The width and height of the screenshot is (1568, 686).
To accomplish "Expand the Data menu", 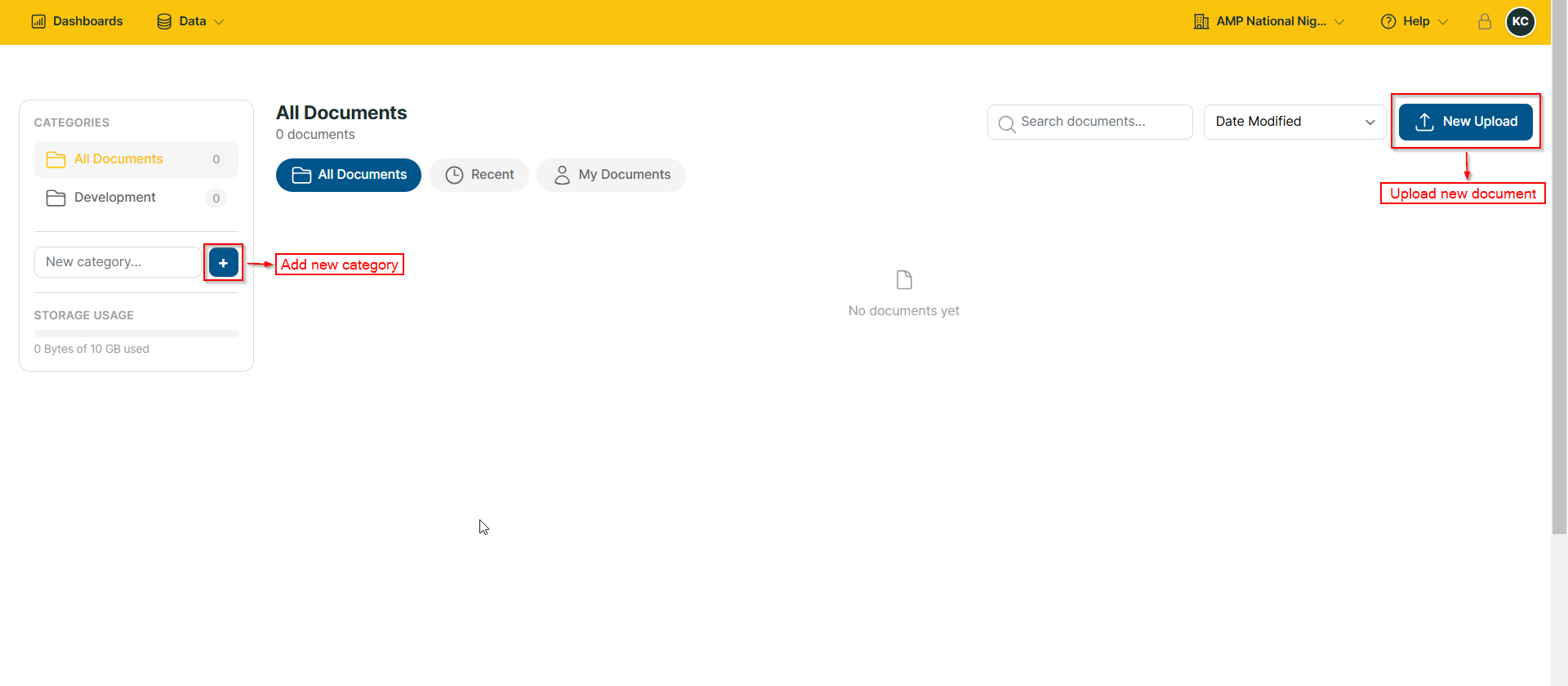I will tap(189, 21).
